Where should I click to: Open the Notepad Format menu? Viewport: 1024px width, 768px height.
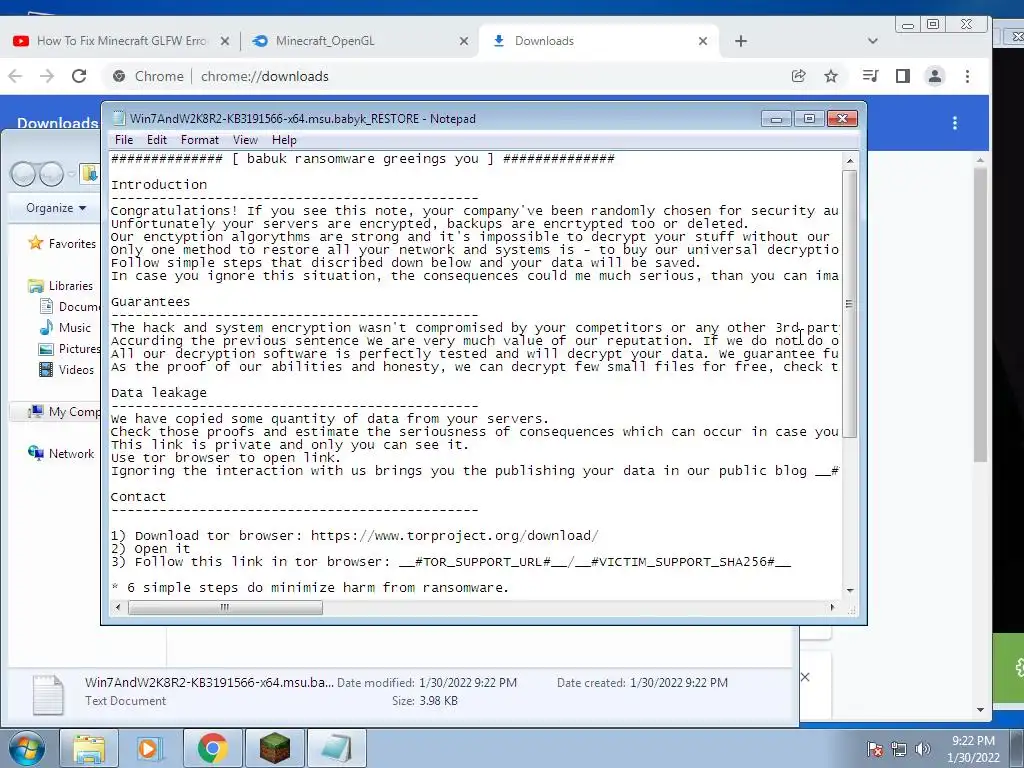tap(200, 140)
